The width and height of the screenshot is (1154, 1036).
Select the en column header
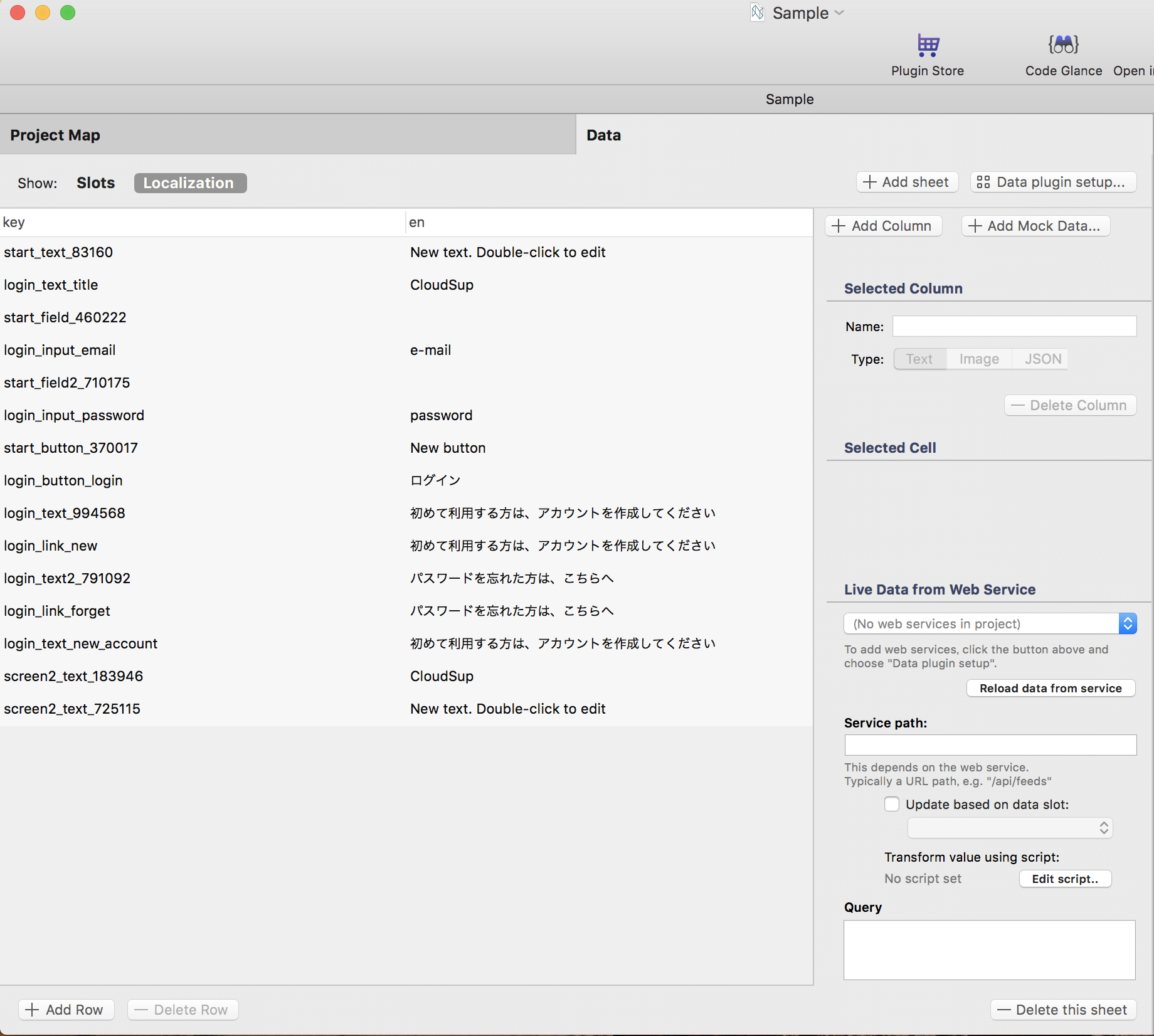point(610,222)
